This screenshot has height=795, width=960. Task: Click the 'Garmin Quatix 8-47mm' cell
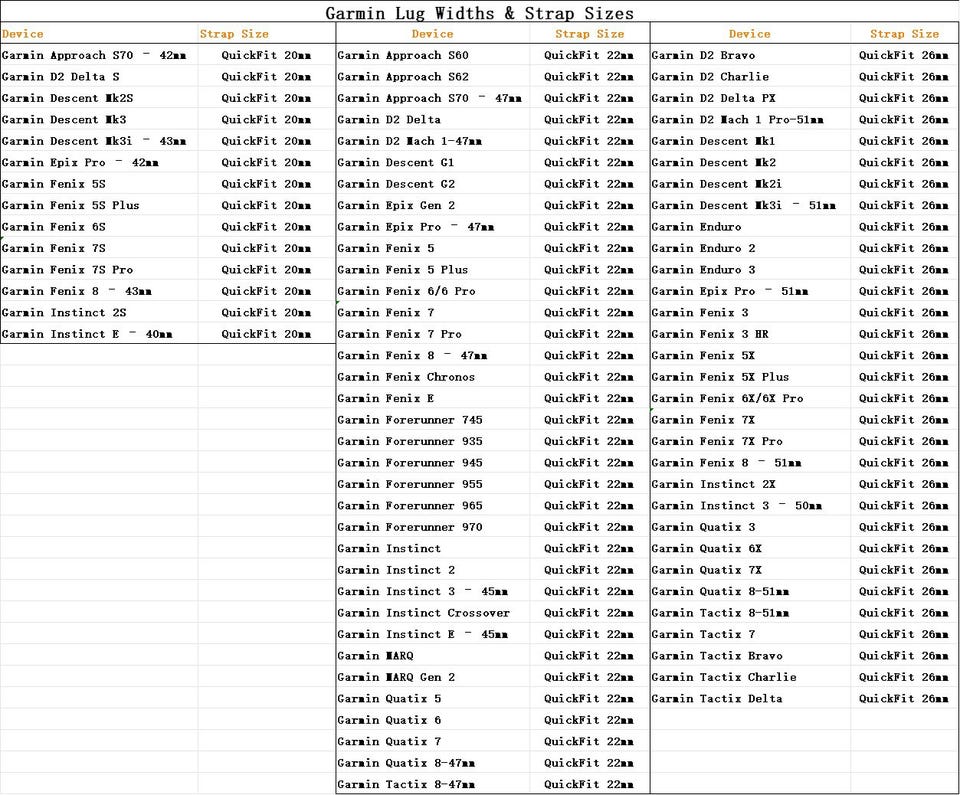coord(433,763)
